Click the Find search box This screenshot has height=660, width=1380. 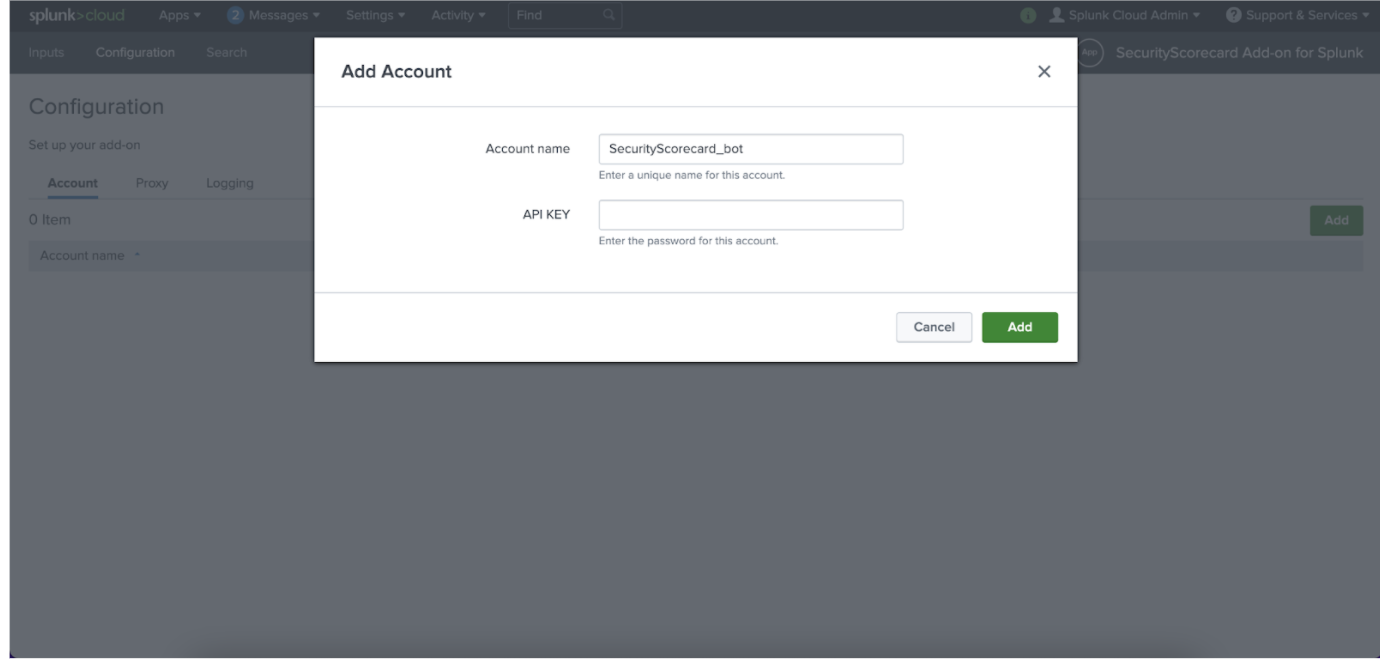(564, 15)
